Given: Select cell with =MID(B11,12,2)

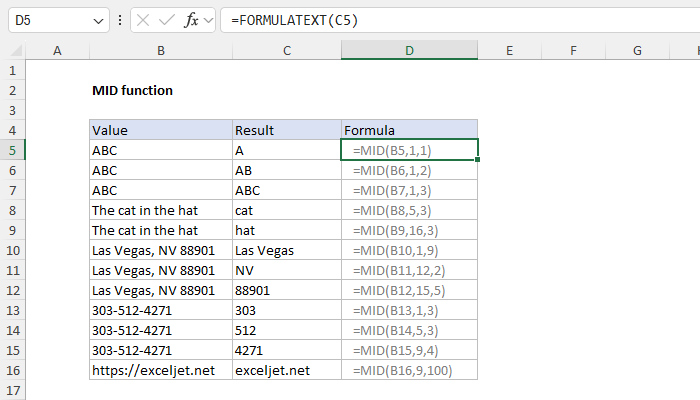Looking at the screenshot, I should coord(409,270).
